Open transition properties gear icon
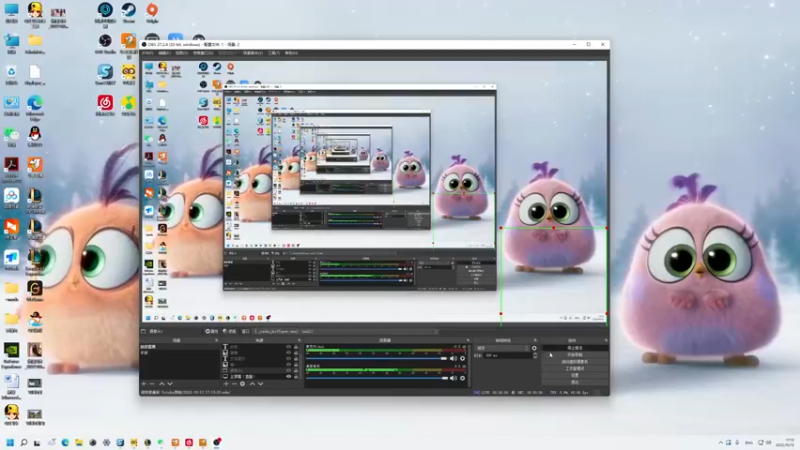This screenshot has width=800, height=450. 534,348
